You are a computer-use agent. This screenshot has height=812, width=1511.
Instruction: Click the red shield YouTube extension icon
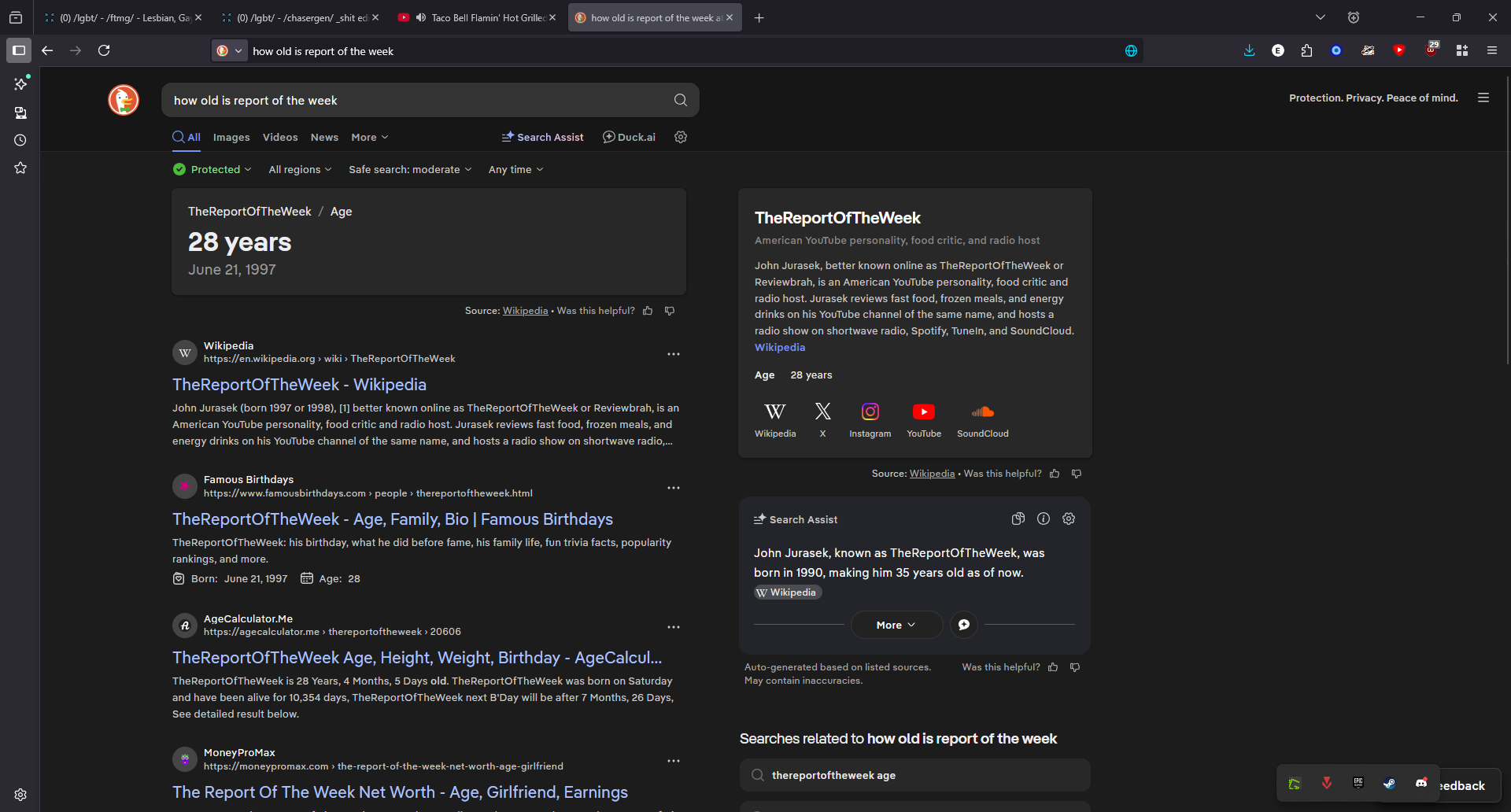pos(1399,50)
